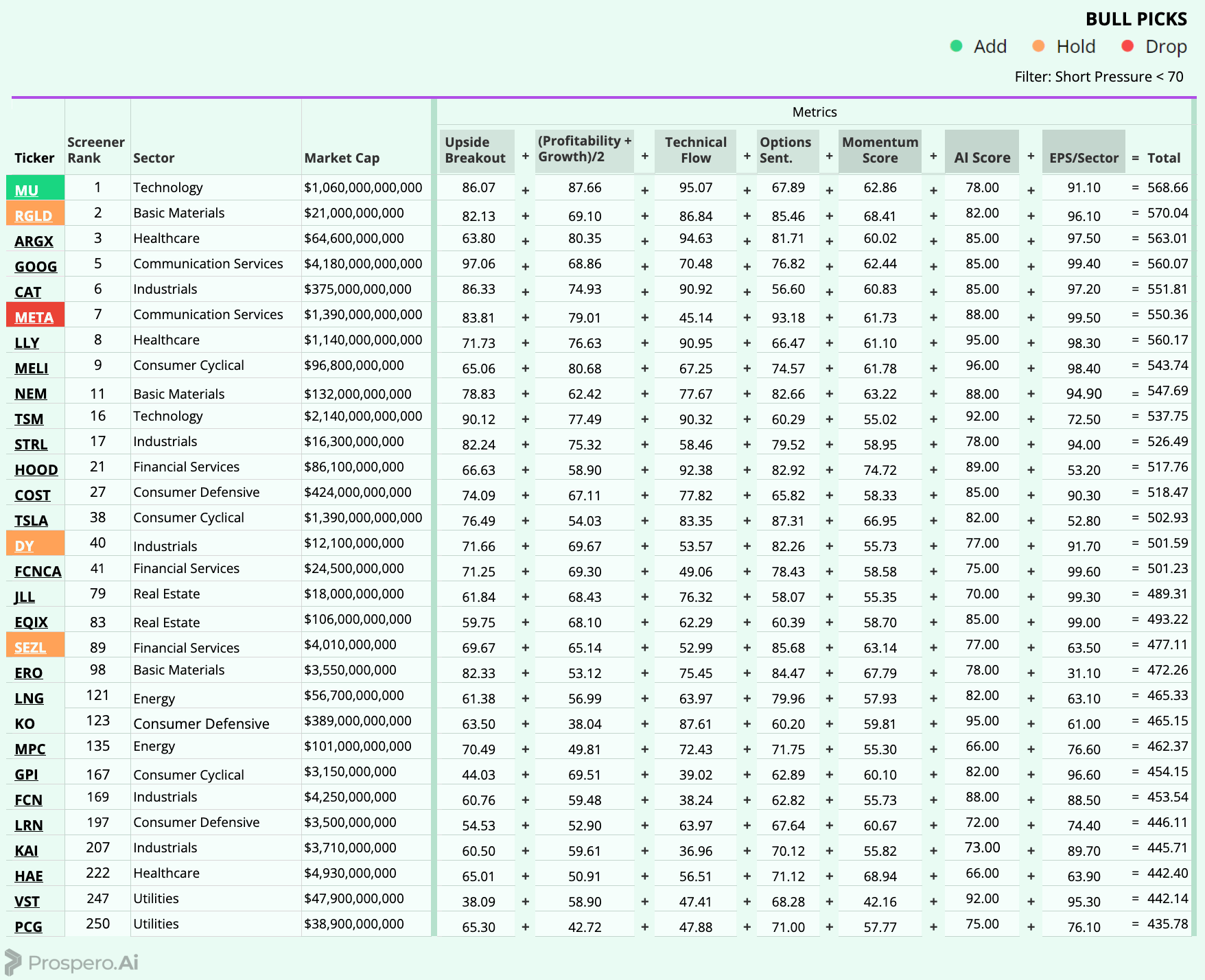Open the SEZL ticker link
The image size is (1205, 980).
[30, 647]
